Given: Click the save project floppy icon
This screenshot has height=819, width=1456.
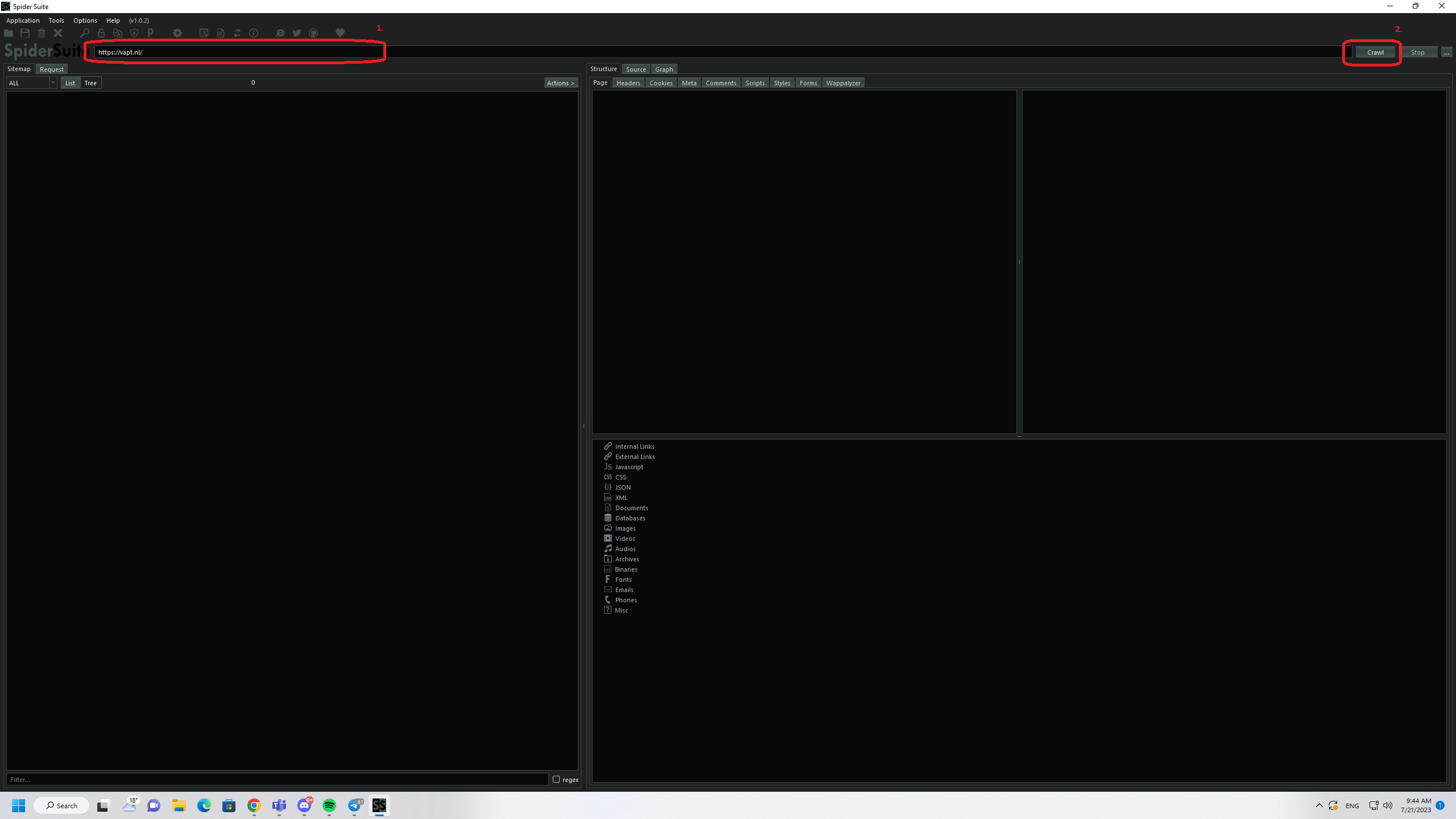Looking at the screenshot, I should tap(25, 33).
